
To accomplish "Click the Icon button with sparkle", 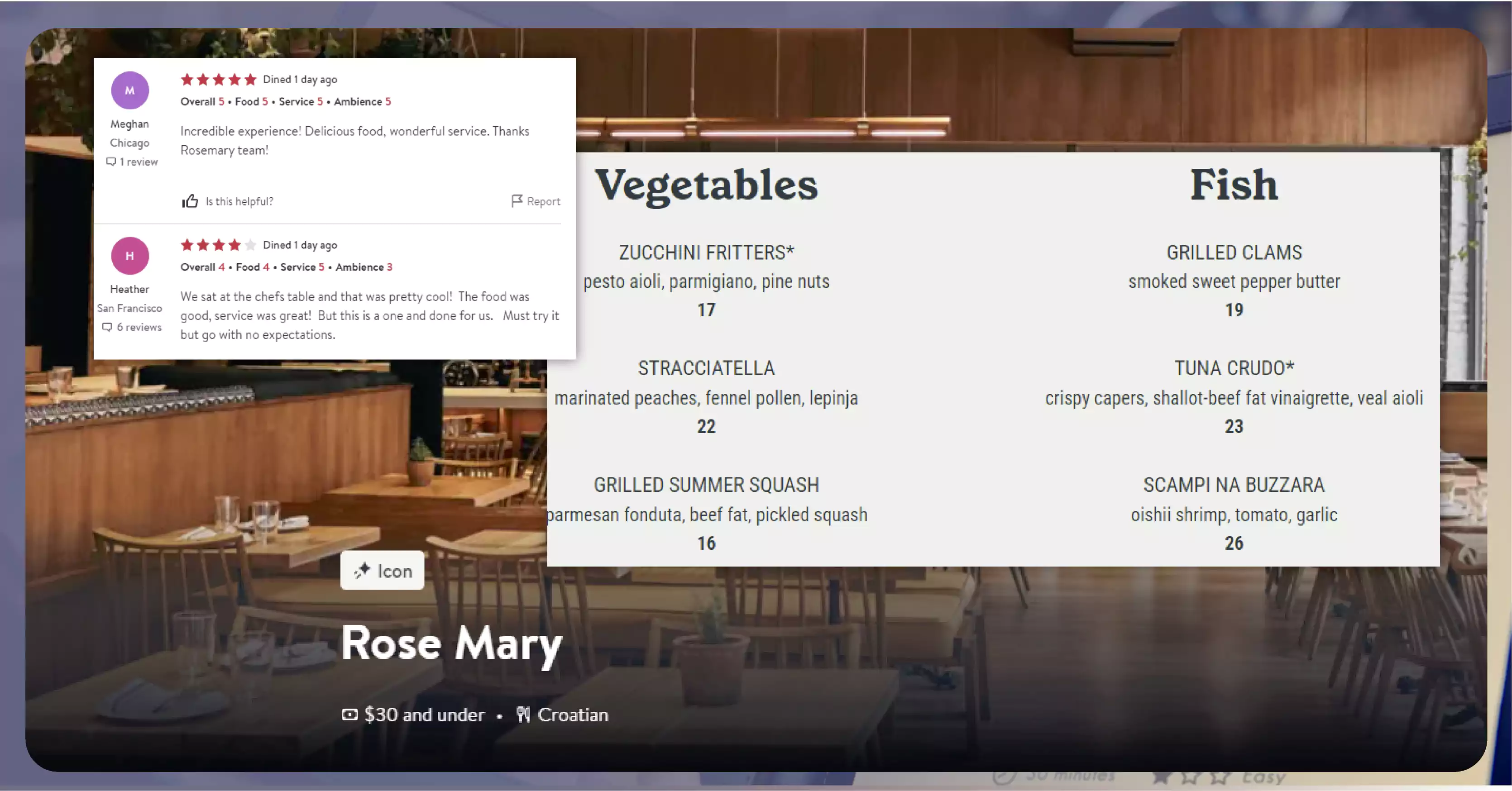I will tap(383, 571).
